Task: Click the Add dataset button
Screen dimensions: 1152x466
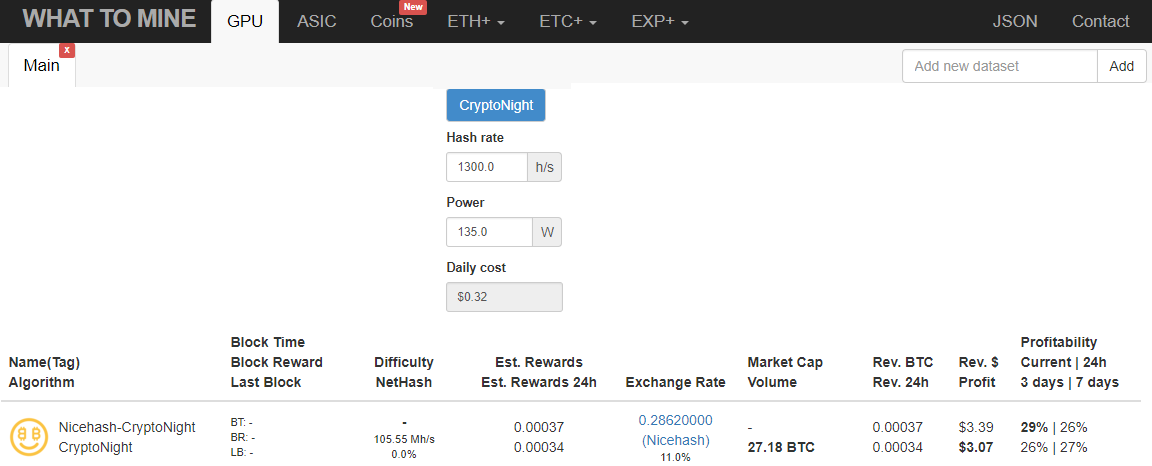Action: pos(1121,66)
